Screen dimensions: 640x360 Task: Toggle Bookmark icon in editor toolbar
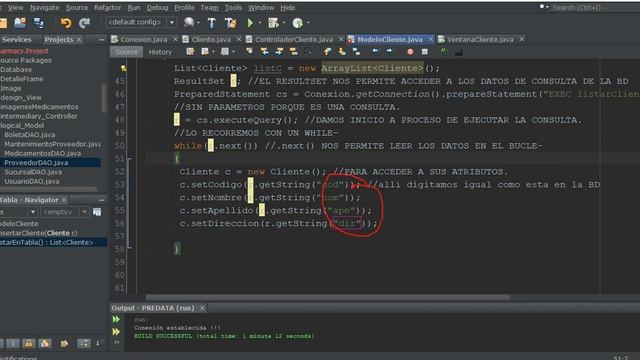[x=356, y=51]
